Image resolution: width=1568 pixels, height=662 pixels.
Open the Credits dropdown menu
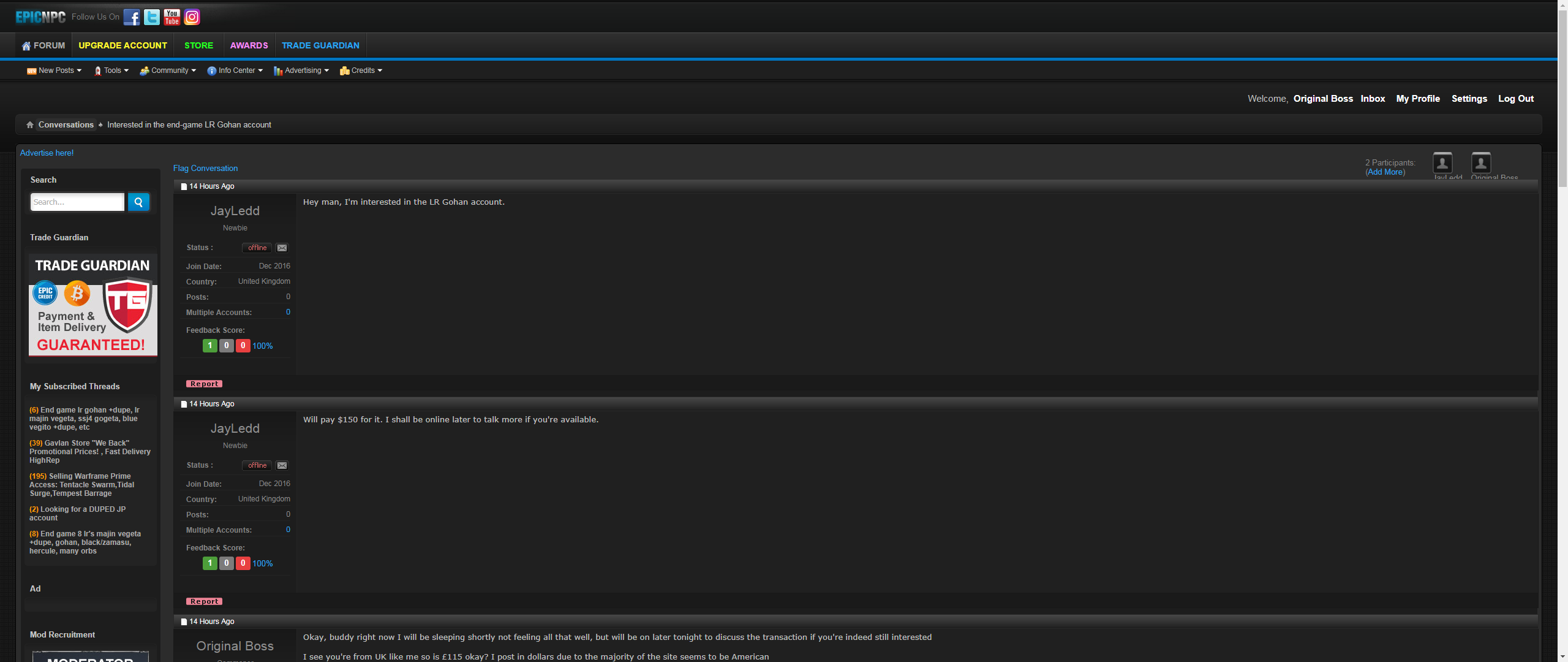tap(361, 70)
